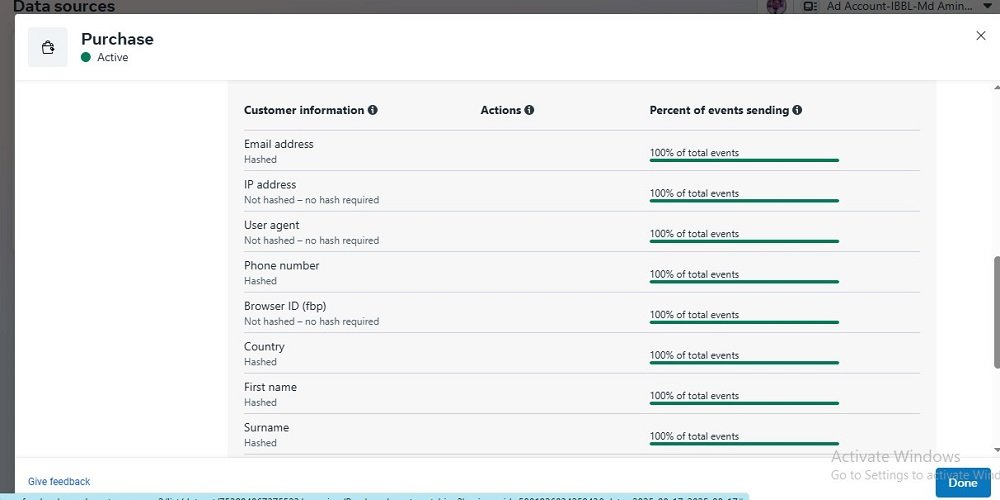Click the Purchase event bag icon

pyautogui.click(x=47, y=47)
